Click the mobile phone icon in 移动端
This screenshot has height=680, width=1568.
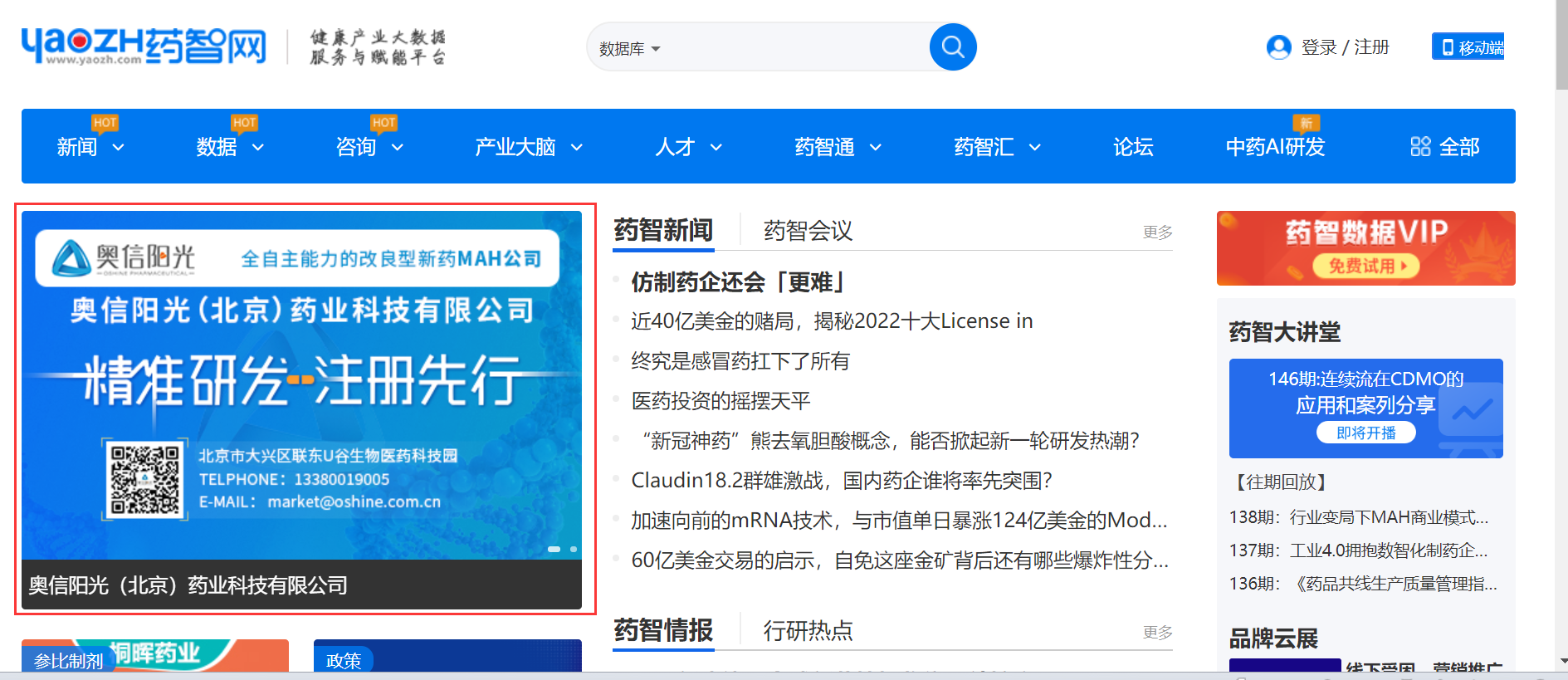1448,47
